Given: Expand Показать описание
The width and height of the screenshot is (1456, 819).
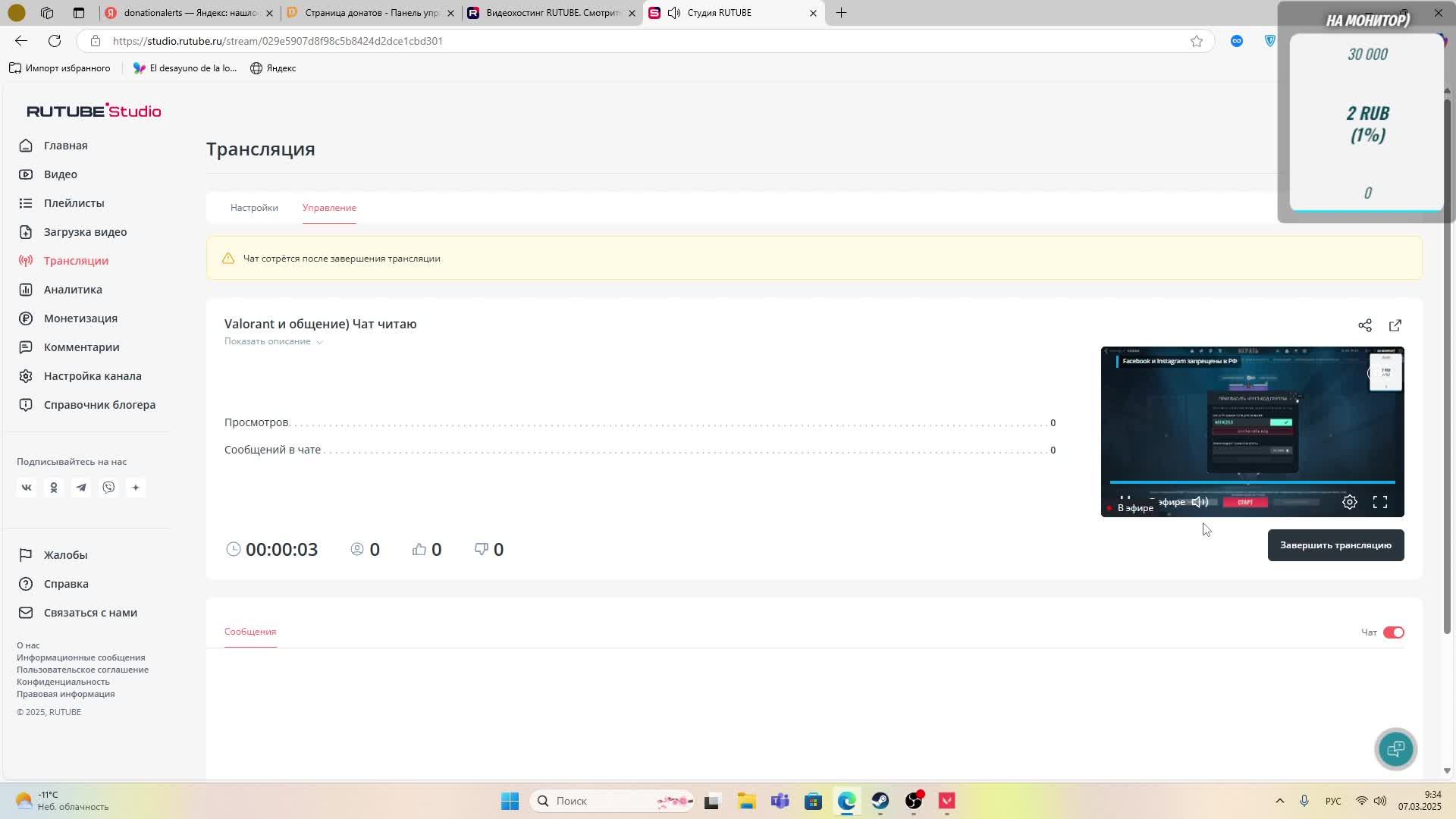Looking at the screenshot, I should (x=274, y=341).
